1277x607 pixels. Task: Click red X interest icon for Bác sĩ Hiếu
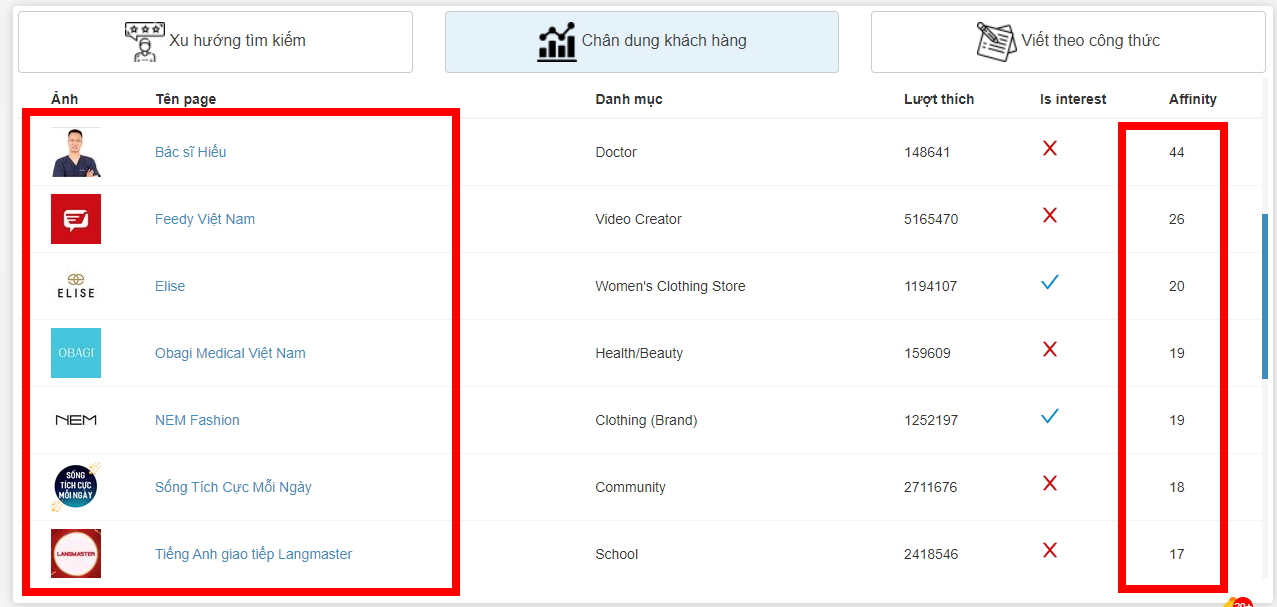point(1050,148)
